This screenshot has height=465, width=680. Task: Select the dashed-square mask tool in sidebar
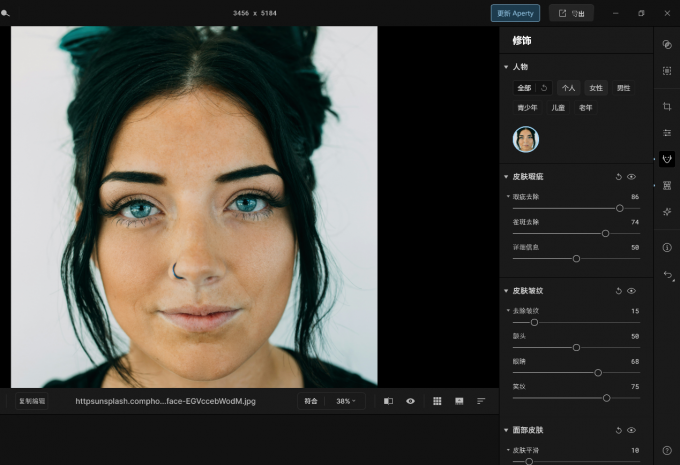[x=667, y=71]
